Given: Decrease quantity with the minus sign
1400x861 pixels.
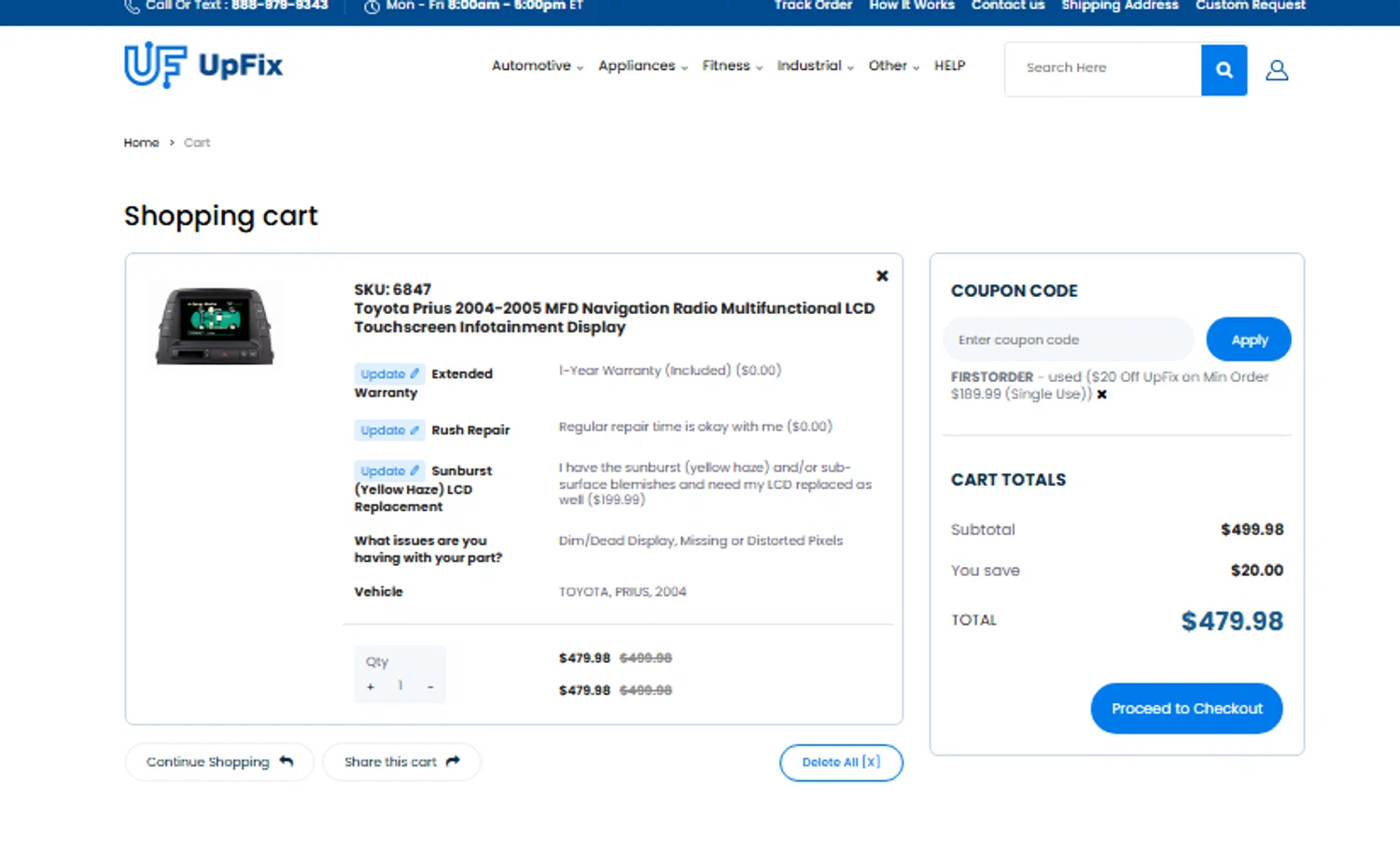Looking at the screenshot, I should click(430, 686).
